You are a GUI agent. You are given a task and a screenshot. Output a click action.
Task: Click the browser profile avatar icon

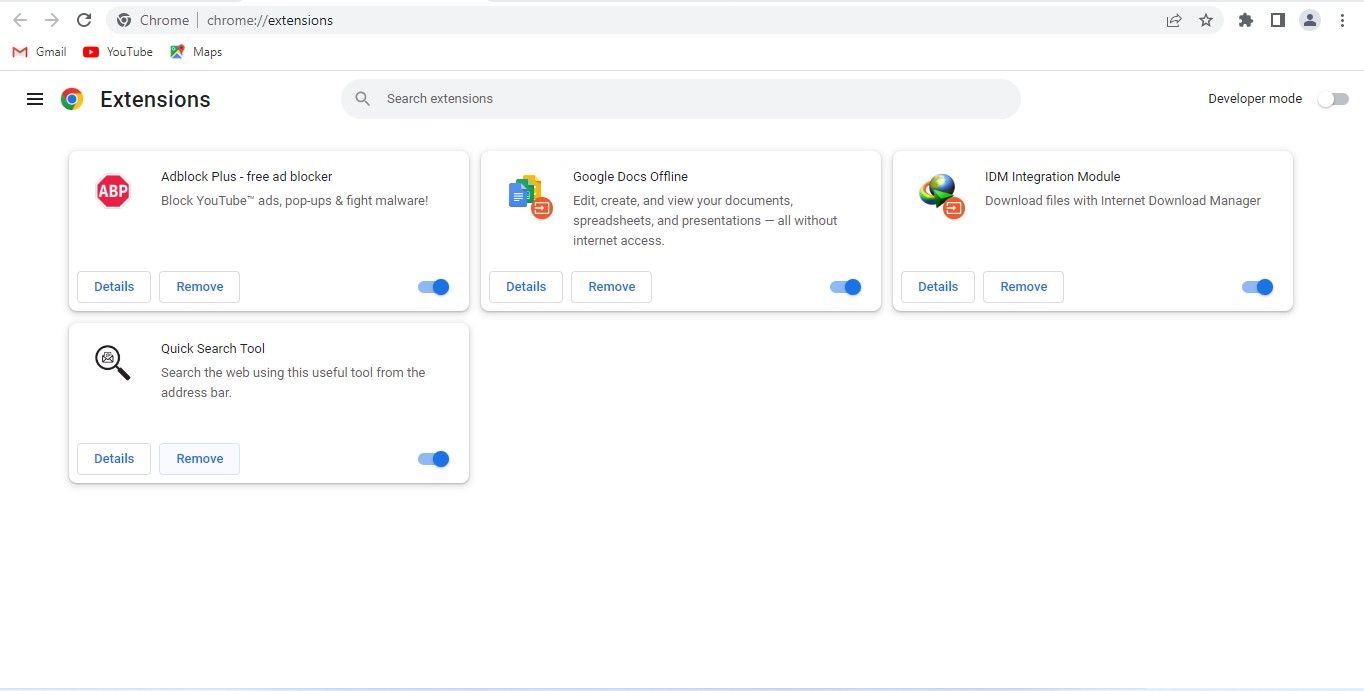pos(1310,19)
